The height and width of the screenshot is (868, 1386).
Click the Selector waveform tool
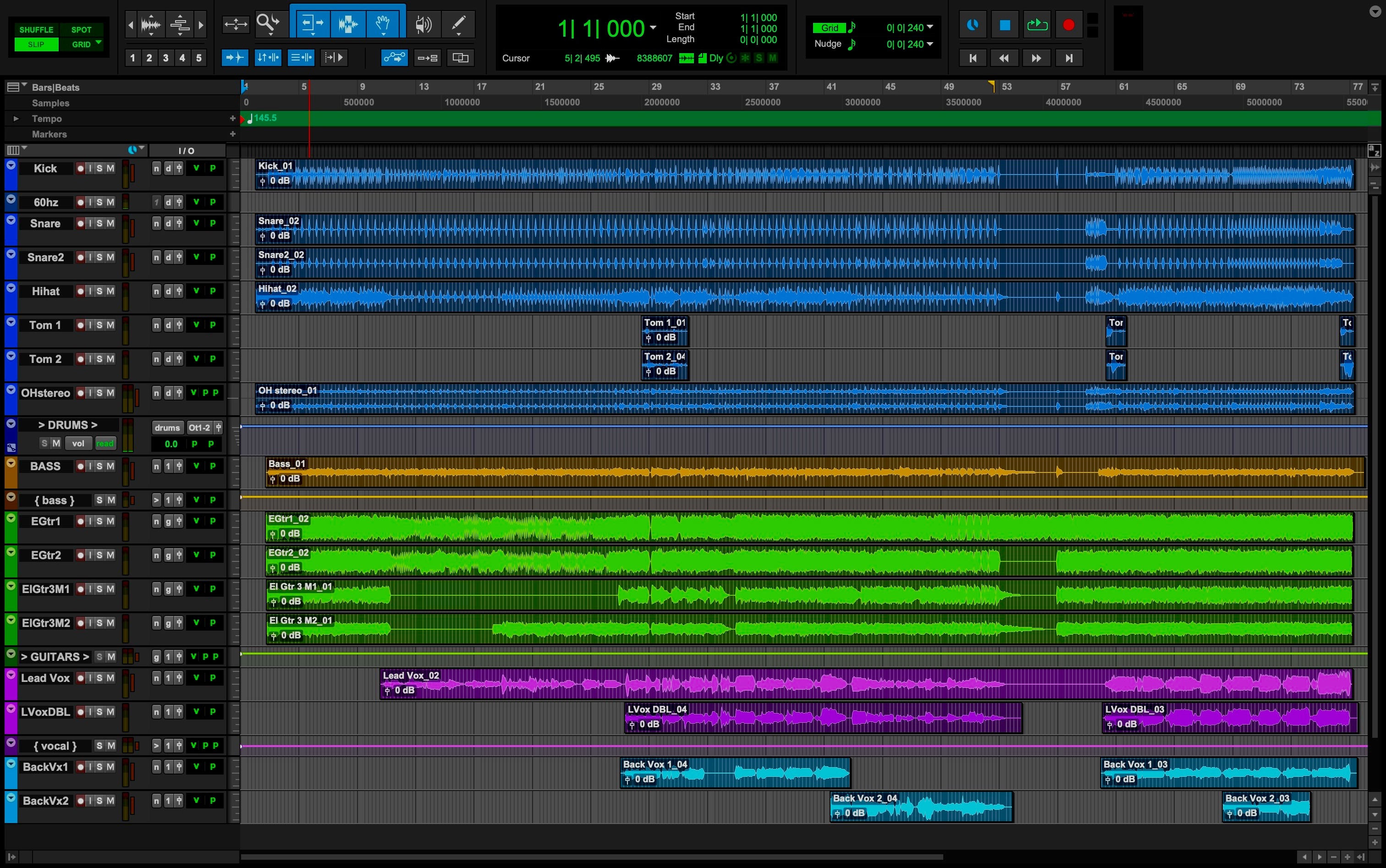(348, 23)
